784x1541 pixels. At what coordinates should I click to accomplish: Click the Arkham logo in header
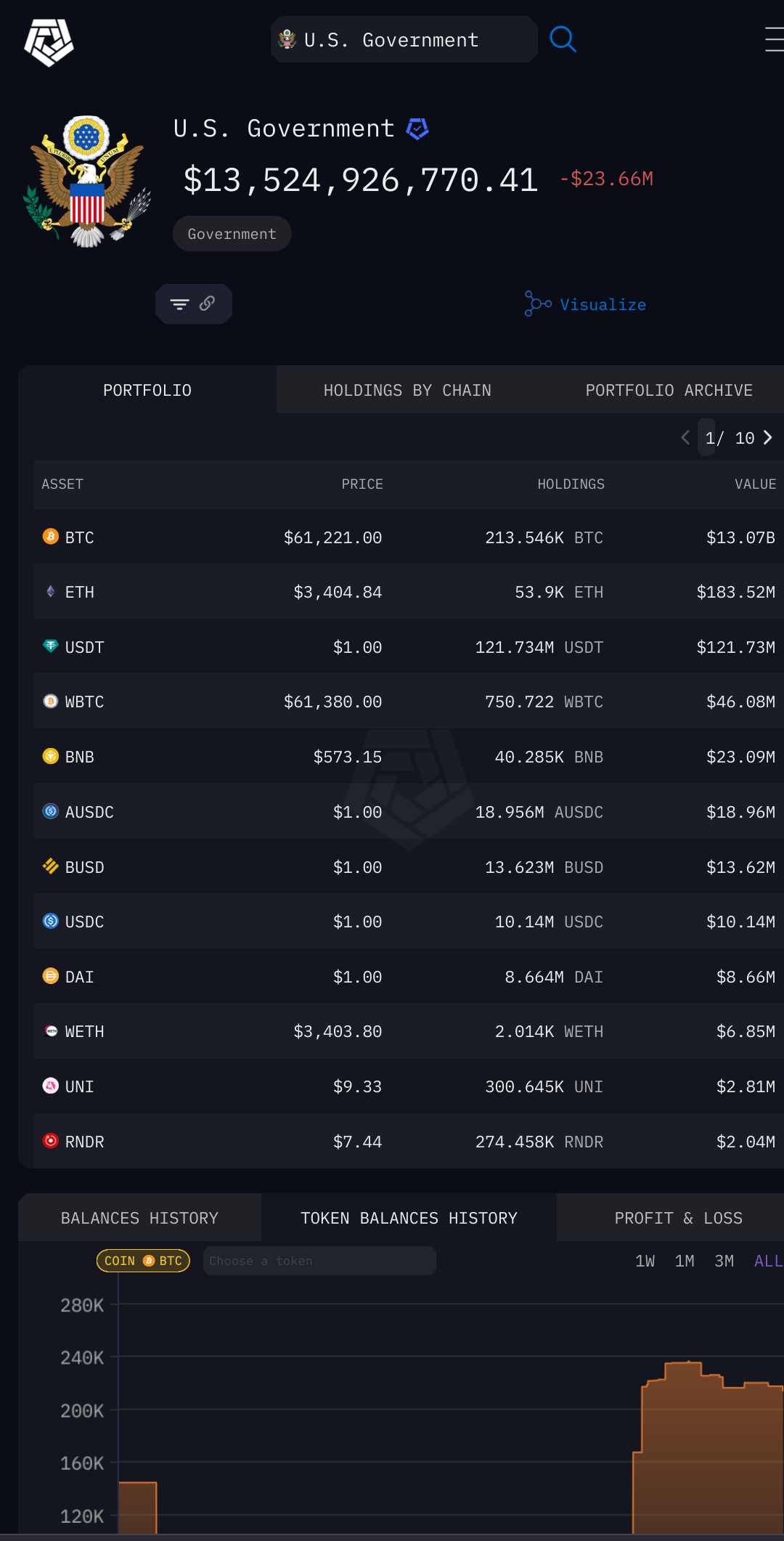[x=49, y=42]
